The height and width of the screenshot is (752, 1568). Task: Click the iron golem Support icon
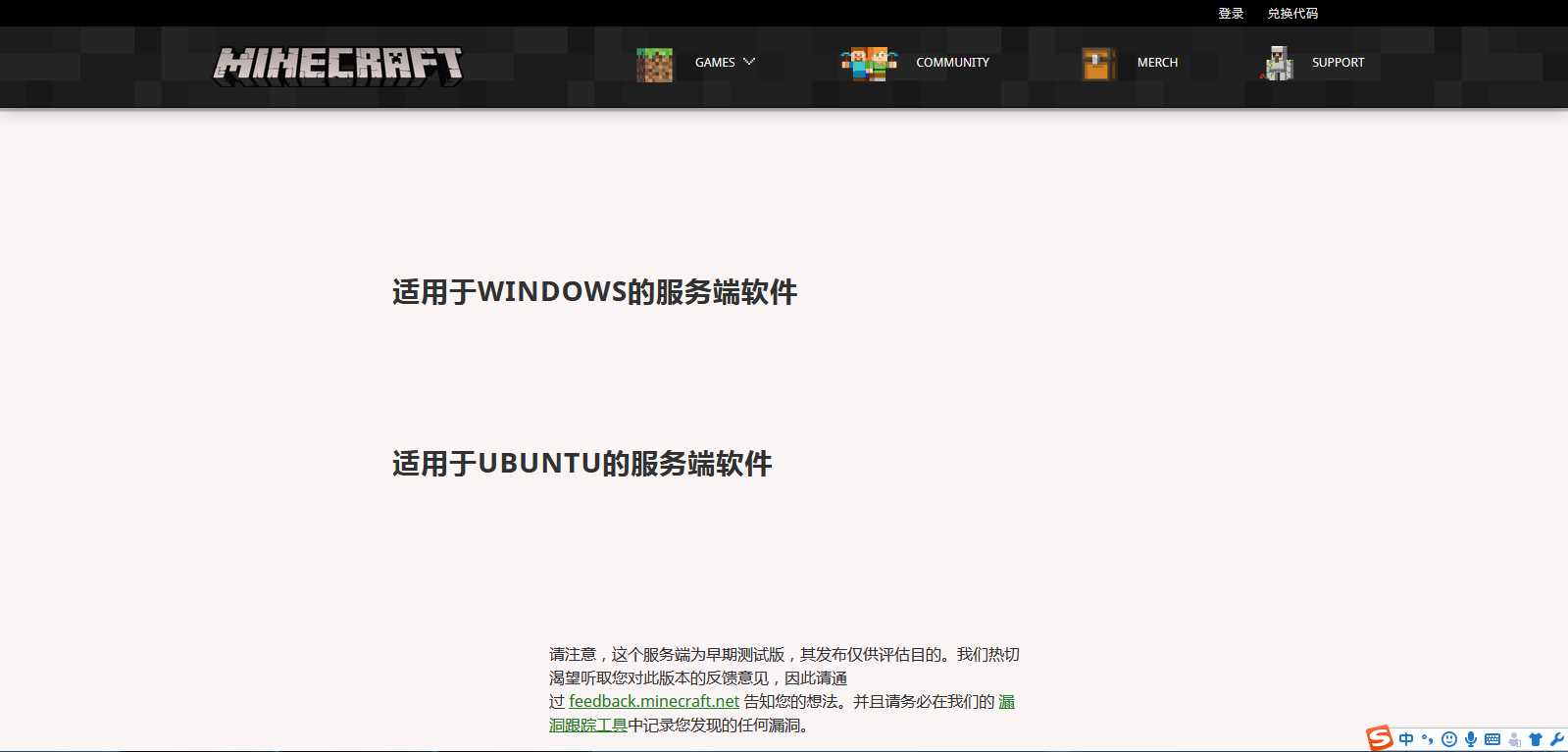1278,63
